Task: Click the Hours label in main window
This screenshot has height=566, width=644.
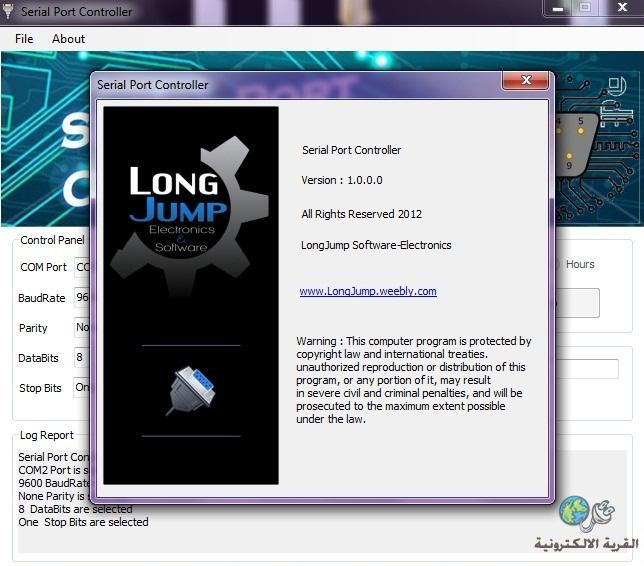Action: pos(580,264)
